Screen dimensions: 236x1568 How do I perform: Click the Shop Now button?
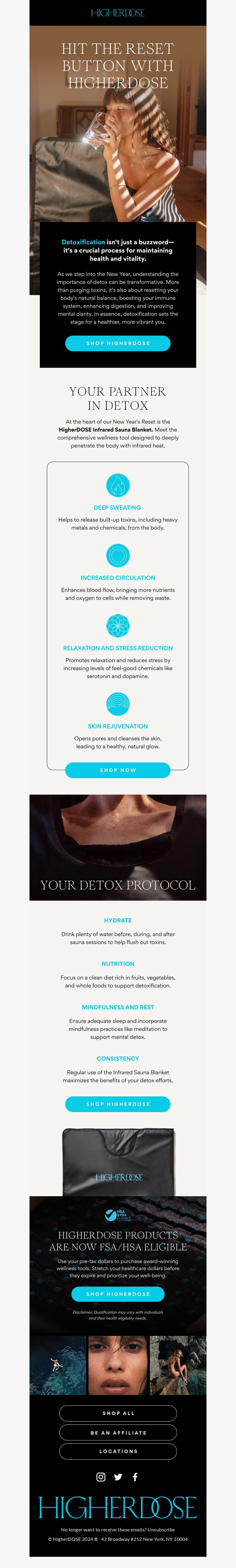(118, 770)
